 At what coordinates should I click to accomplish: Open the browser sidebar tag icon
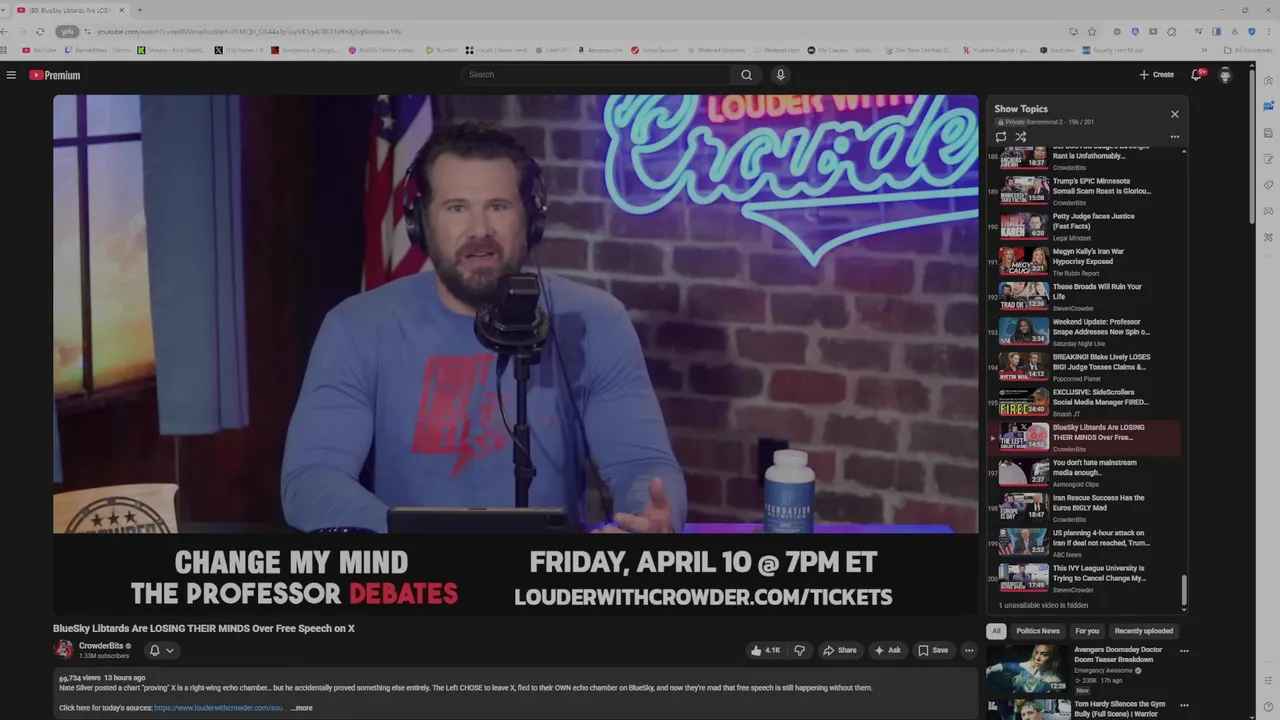coord(1268,184)
